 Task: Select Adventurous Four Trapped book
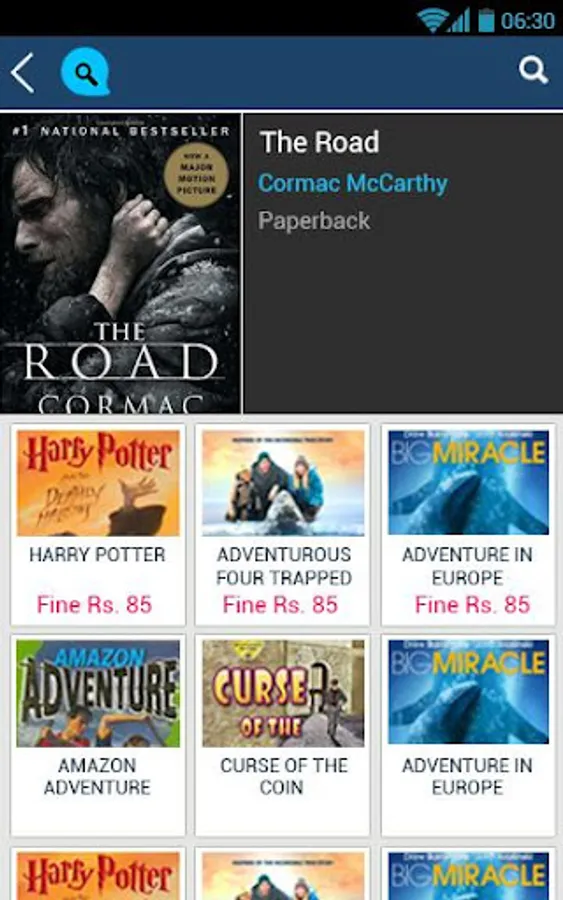[283, 525]
